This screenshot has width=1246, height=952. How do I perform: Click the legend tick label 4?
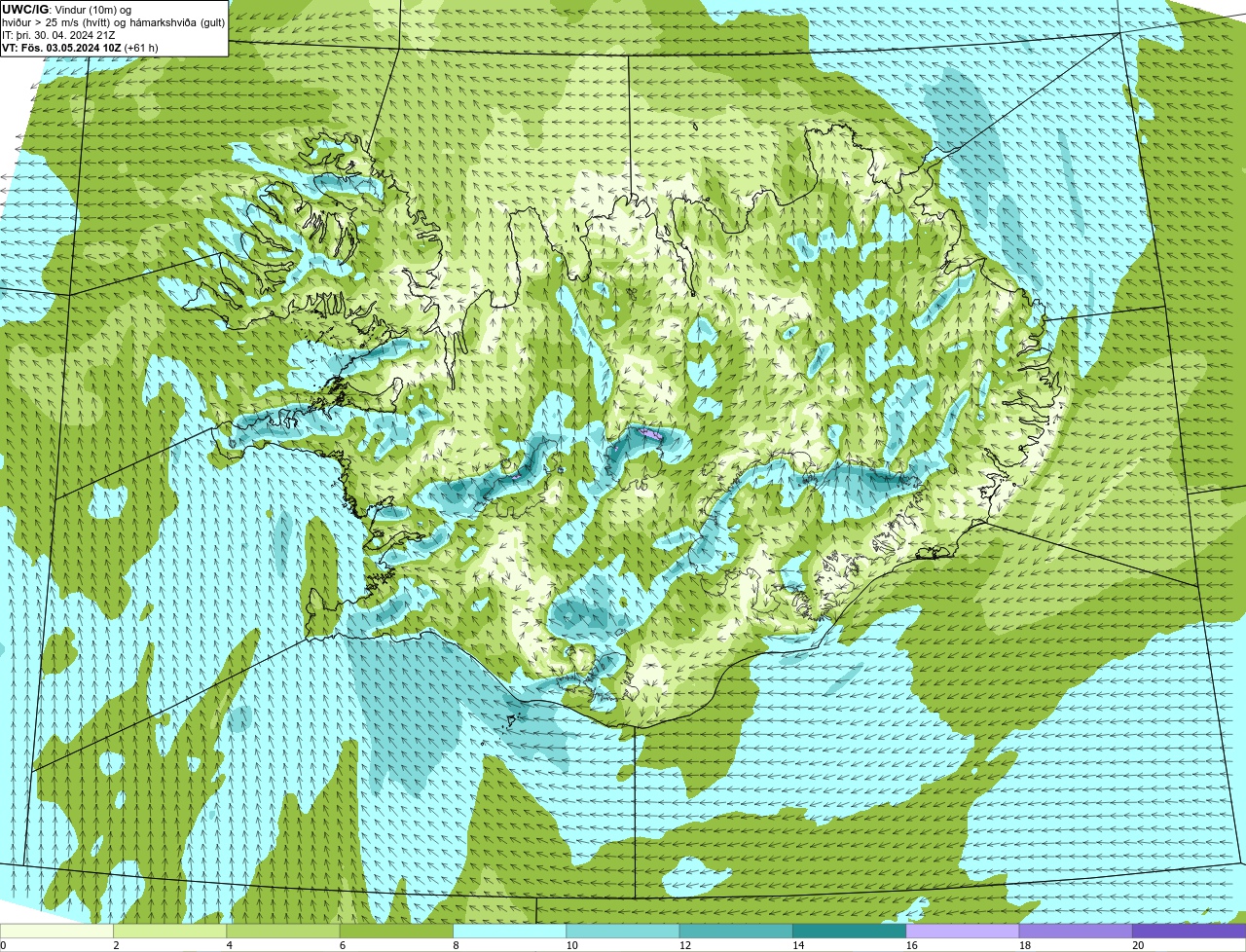coord(230,945)
